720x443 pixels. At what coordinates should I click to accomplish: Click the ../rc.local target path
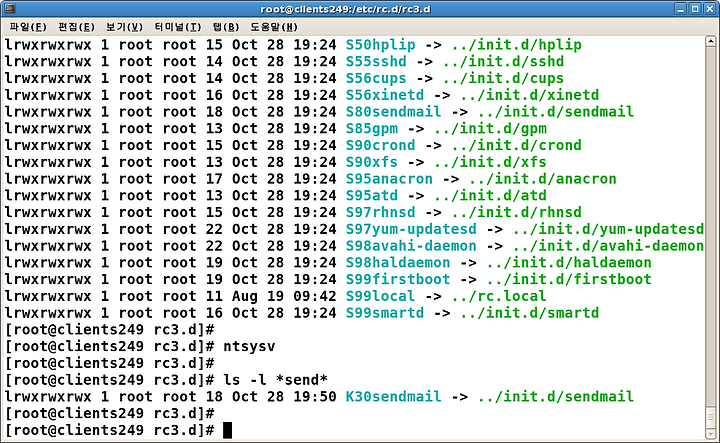pos(499,296)
